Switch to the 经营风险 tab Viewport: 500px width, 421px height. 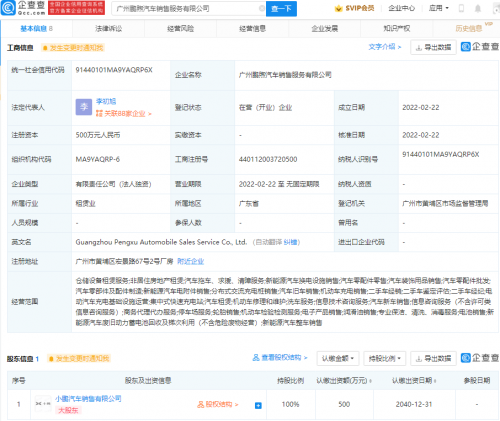180,29
